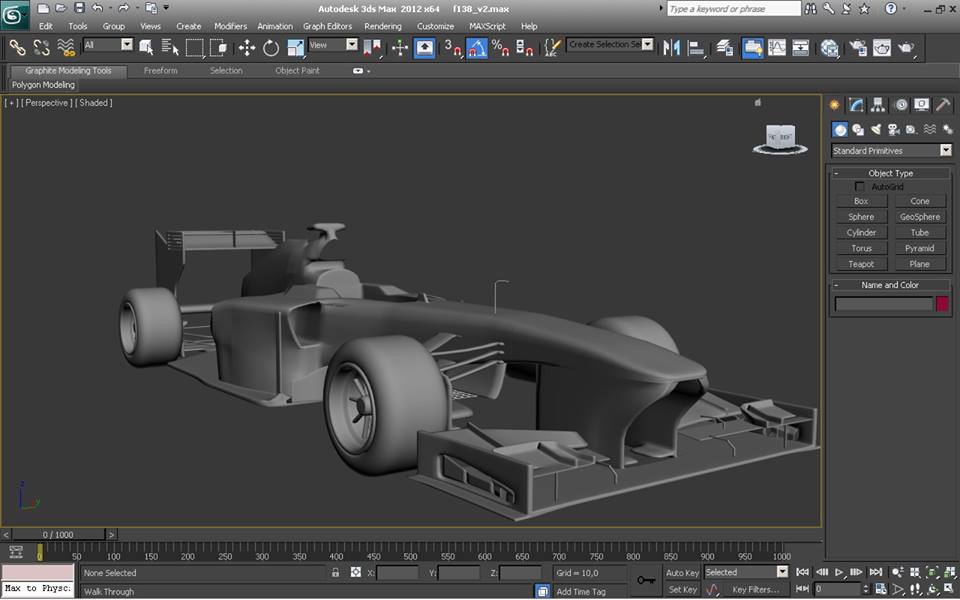Image resolution: width=960 pixels, height=600 pixels.
Task: Open the Rendering menu
Action: click(383, 26)
